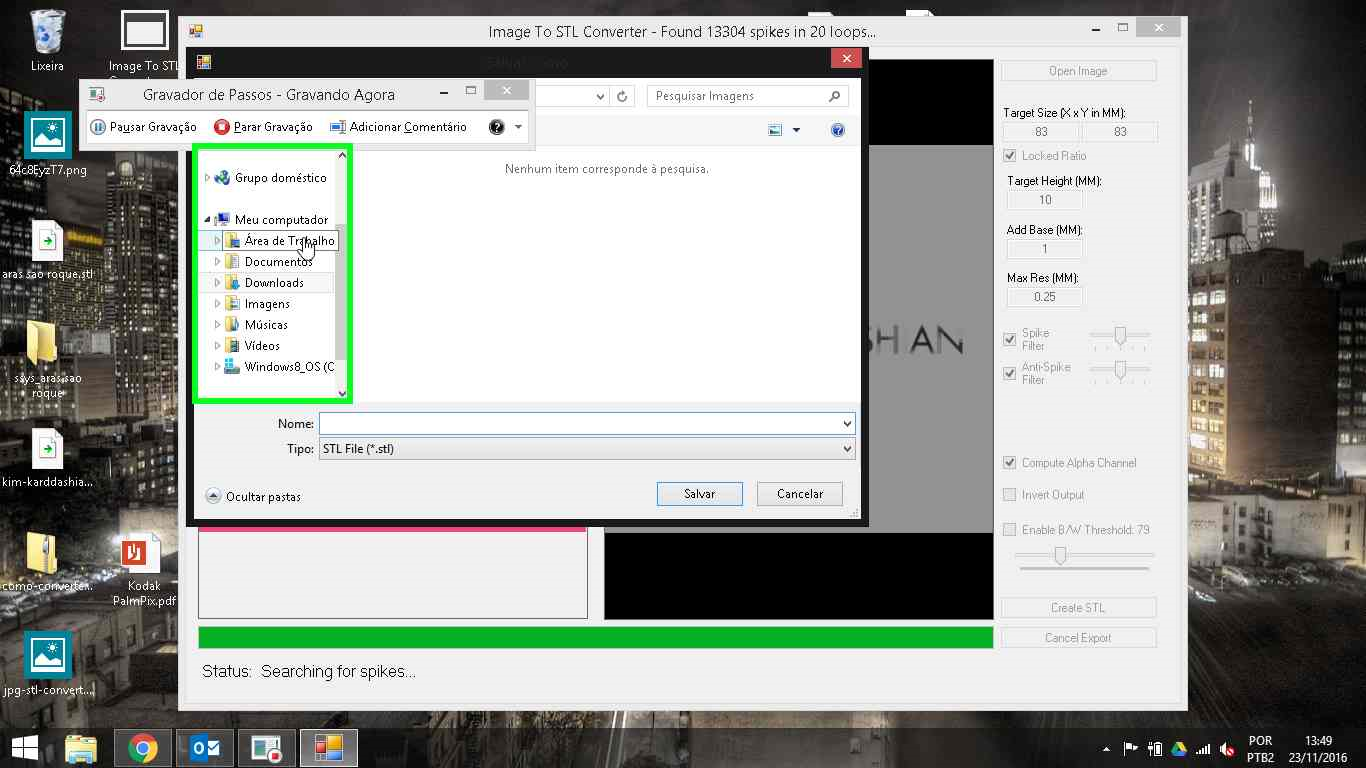This screenshot has height=768, width=1366.
Task: Open the view options dropdown arrow
Action: click(796, 130)
